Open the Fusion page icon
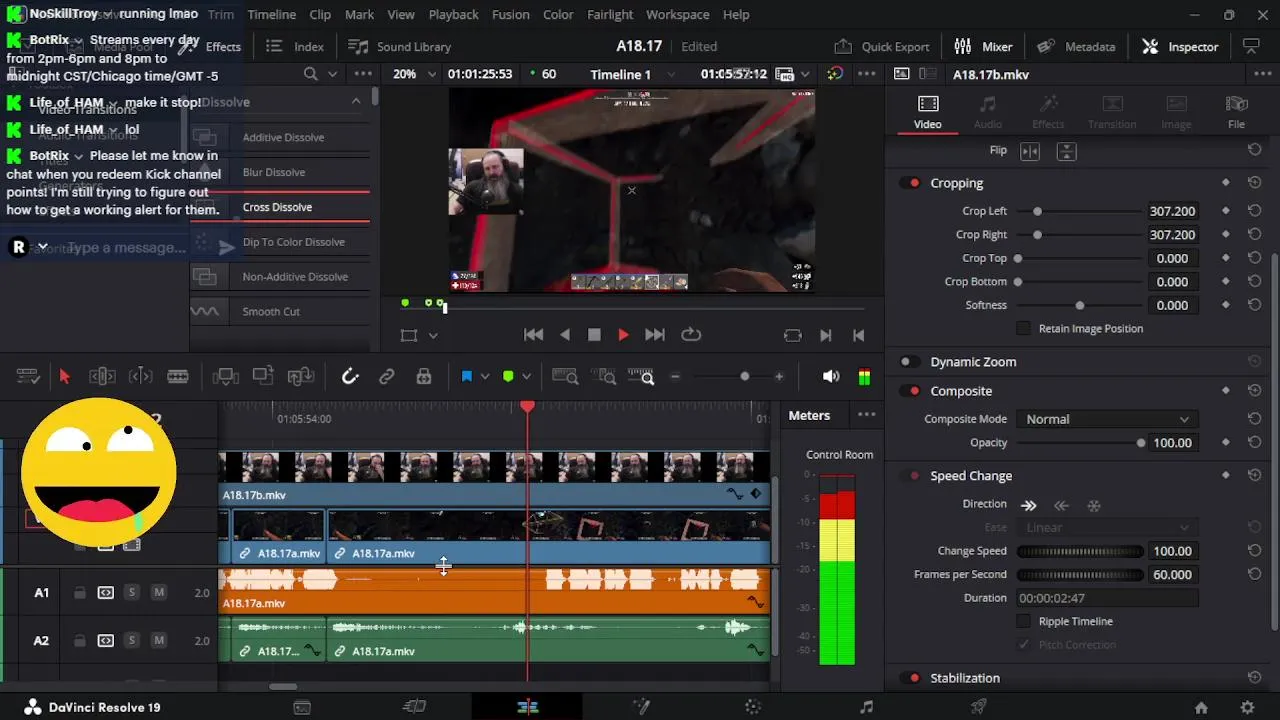1280x720 pixels. [x=641, y=707]
